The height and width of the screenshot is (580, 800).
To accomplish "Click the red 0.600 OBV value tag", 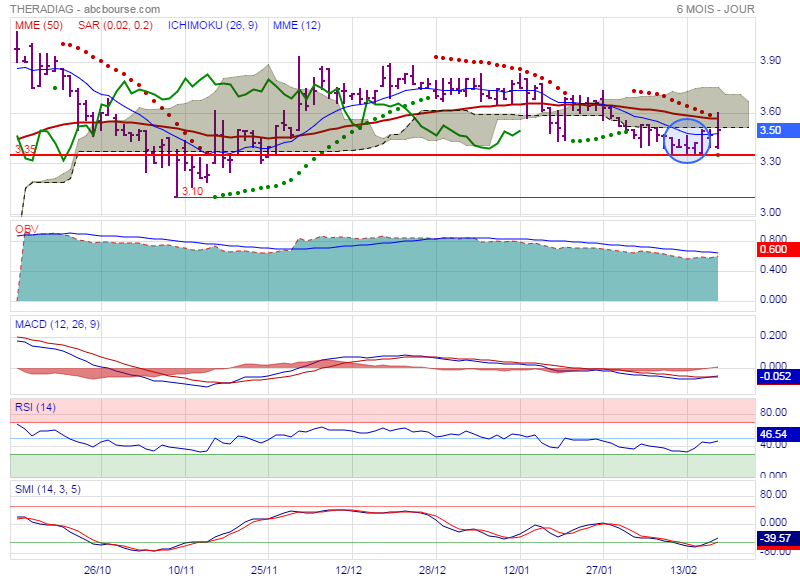I will click(778, 249).
